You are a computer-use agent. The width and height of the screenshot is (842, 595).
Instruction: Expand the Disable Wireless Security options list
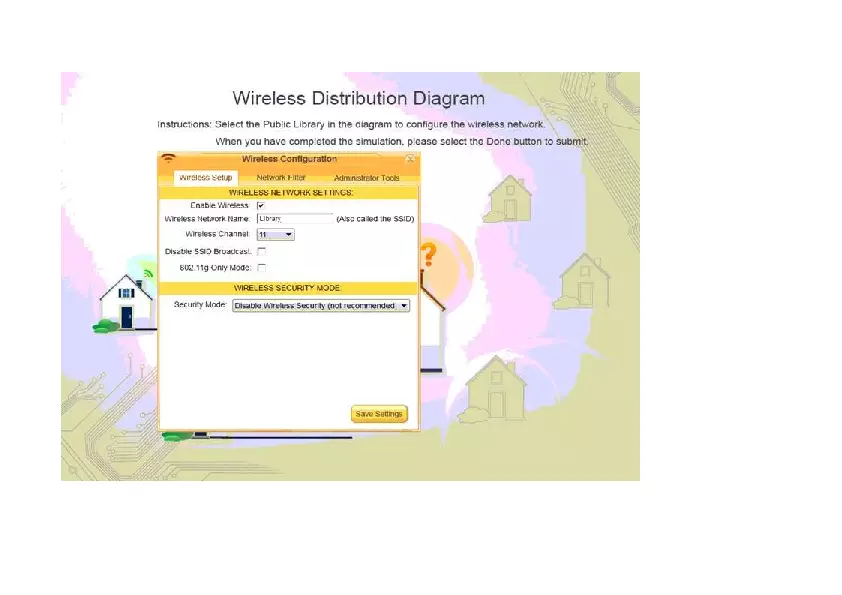point(402,305)
